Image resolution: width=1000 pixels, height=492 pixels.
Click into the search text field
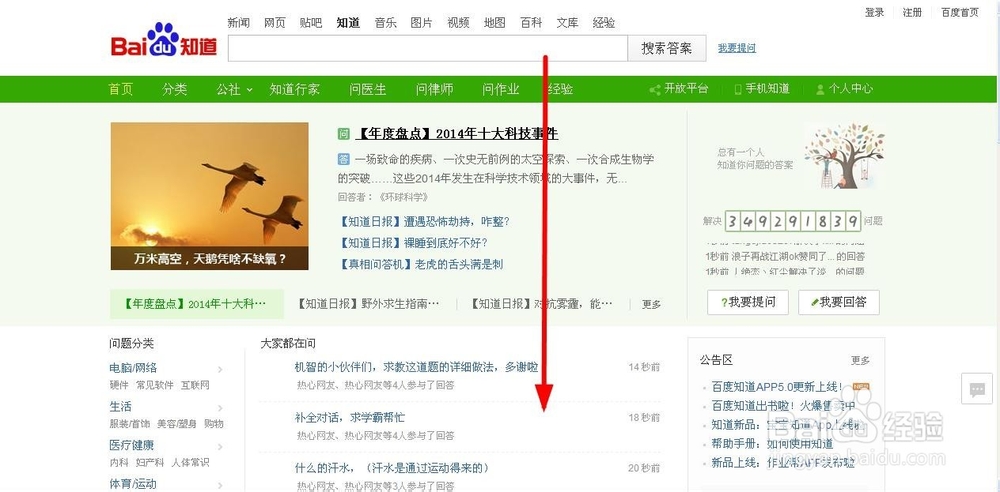(x=427, y=48)
